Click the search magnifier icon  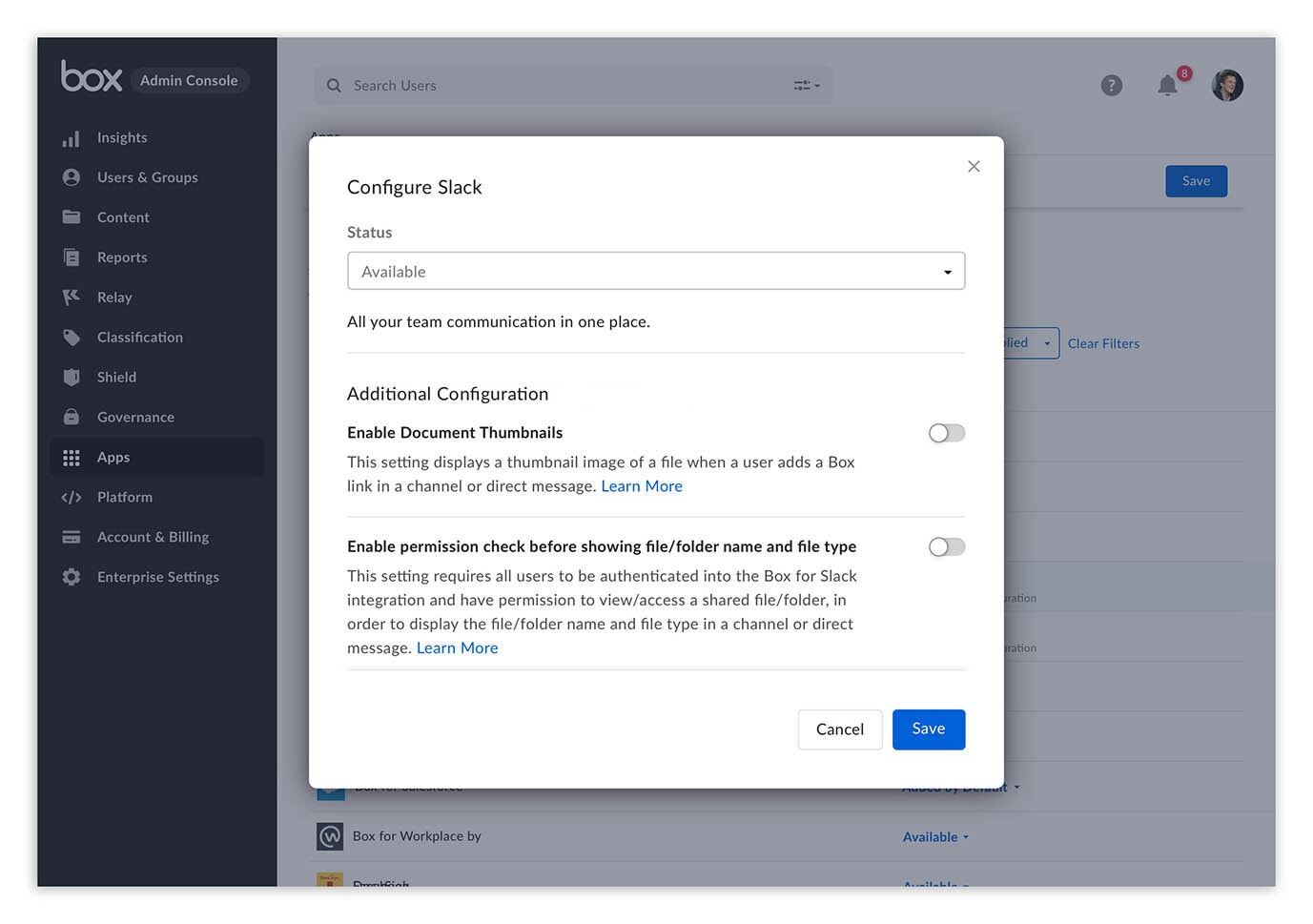click(x=334, y=86)
